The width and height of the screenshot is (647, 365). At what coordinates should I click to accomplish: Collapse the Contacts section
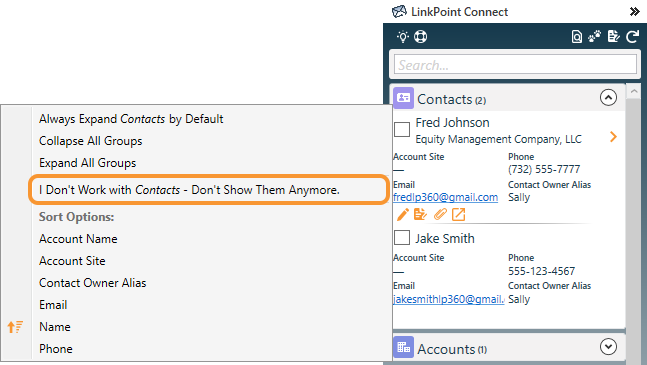tap(608, 98)
